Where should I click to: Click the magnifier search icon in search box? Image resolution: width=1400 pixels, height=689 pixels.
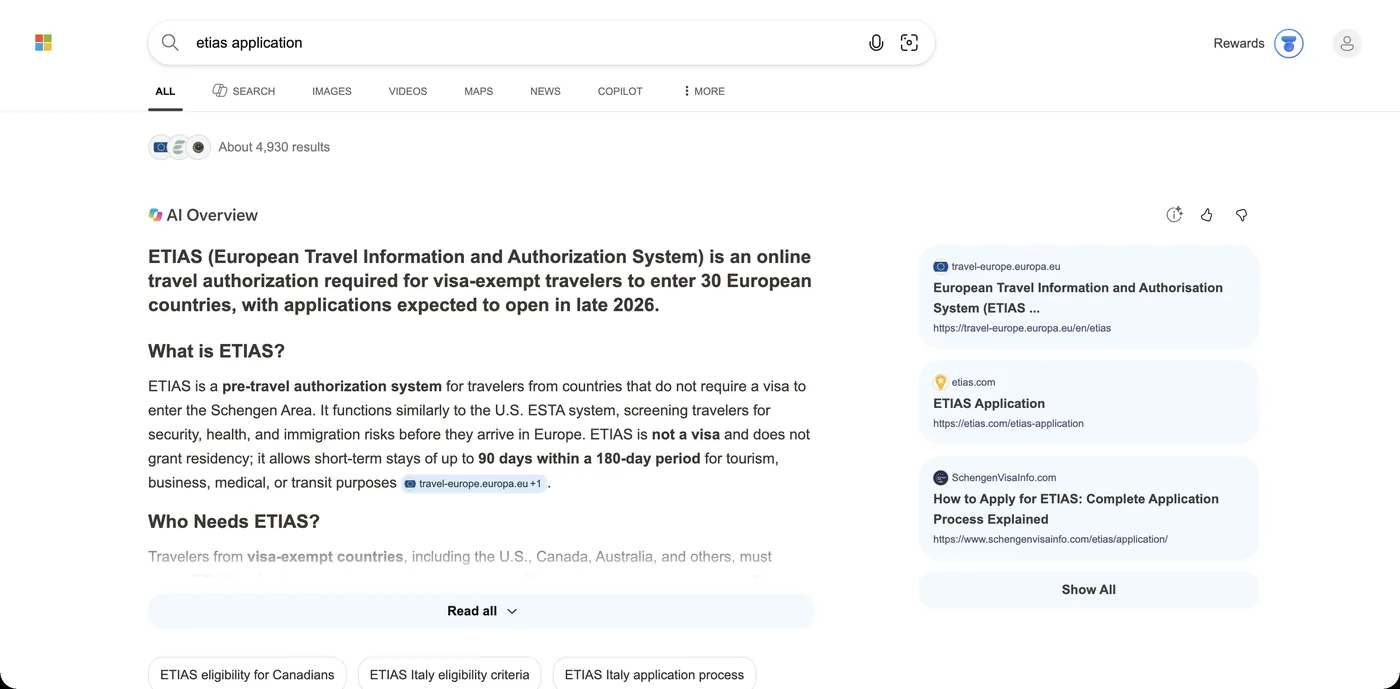(170, 43)
